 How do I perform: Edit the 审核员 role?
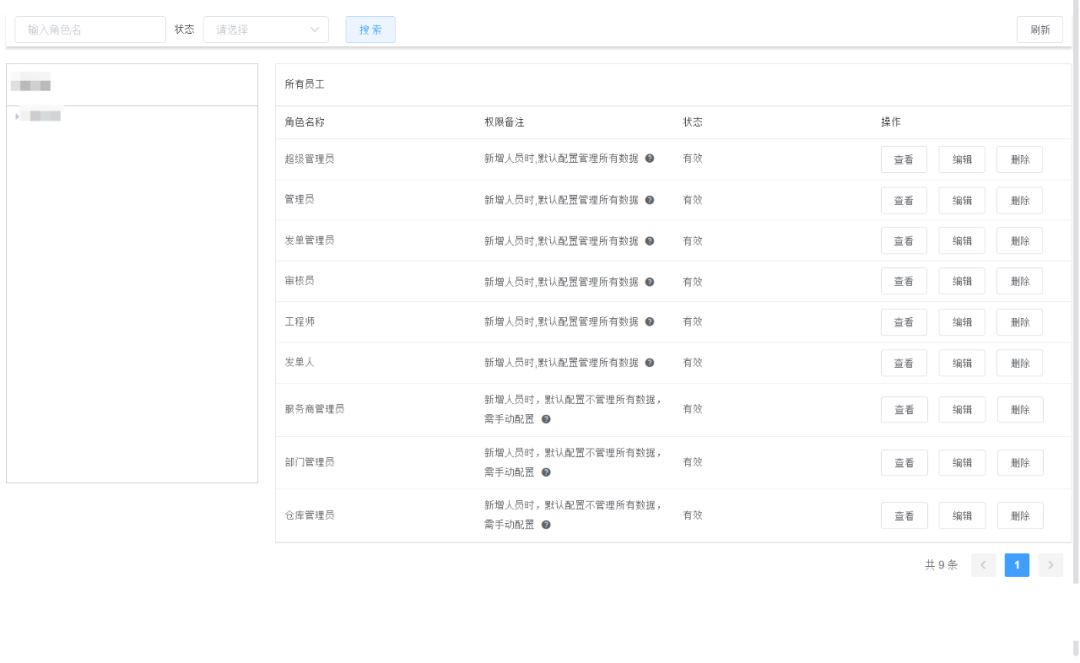(x=962, y=282)
